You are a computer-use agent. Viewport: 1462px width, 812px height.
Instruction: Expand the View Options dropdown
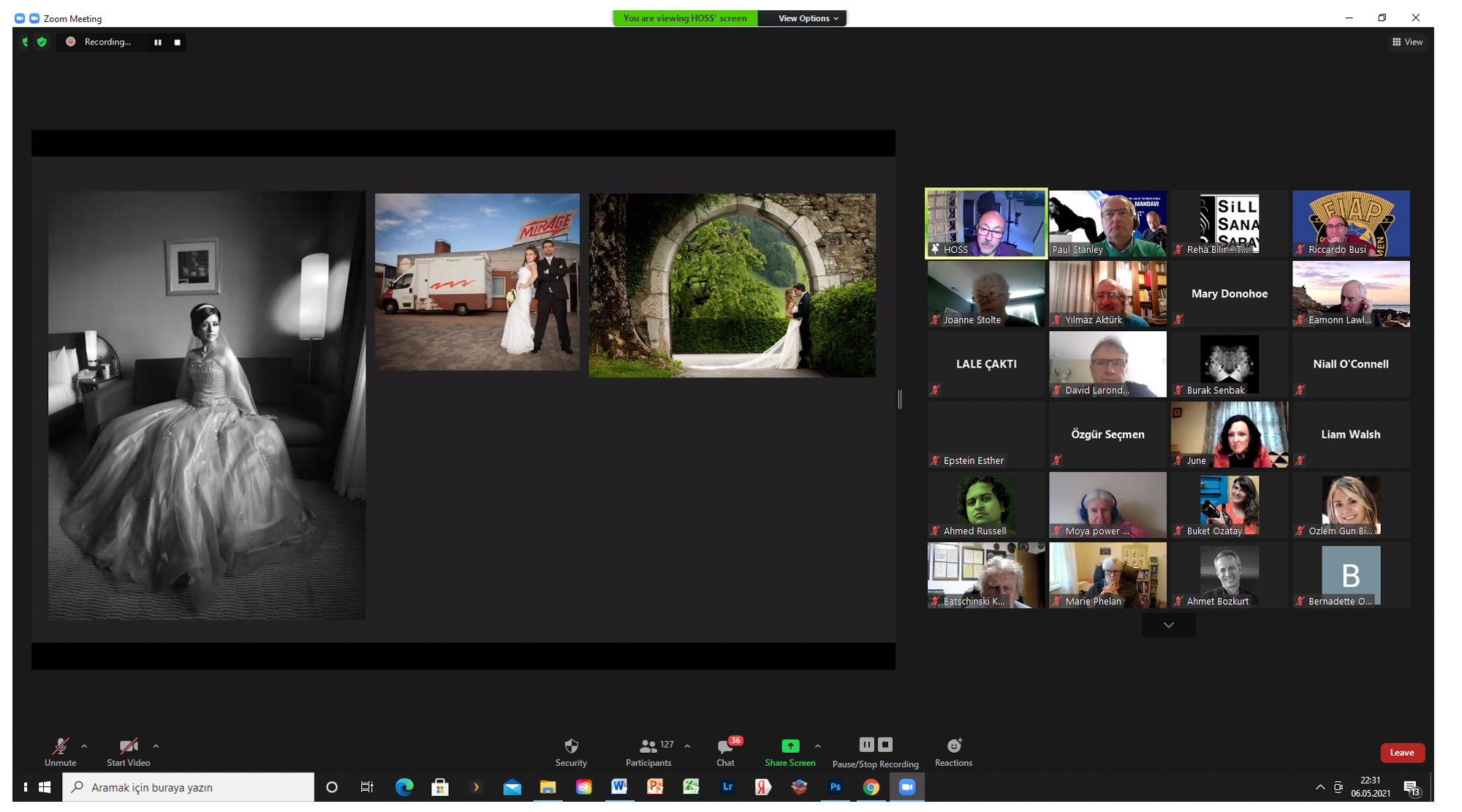pyautogui.click(x=807, y=18)
